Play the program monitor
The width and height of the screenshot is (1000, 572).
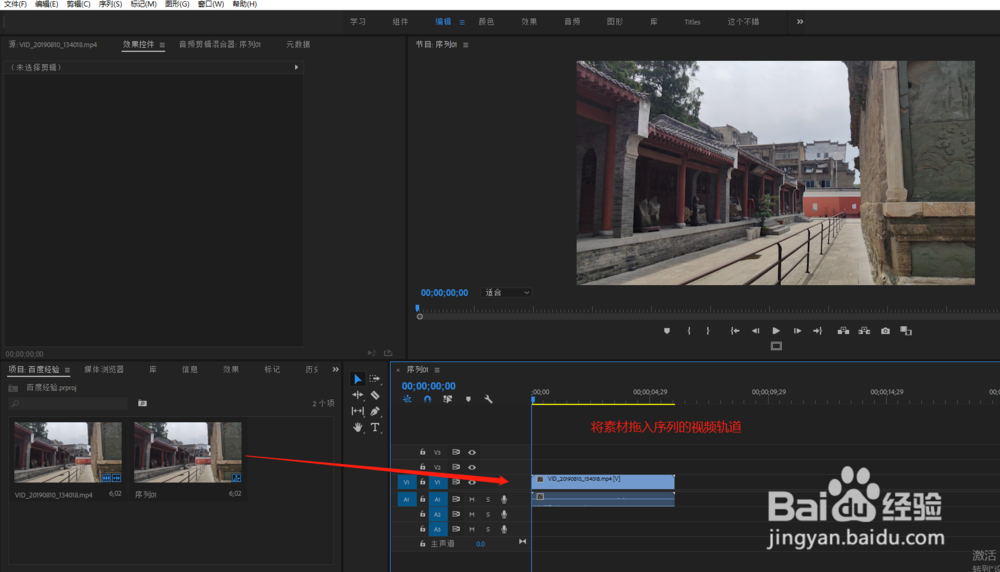776,331
